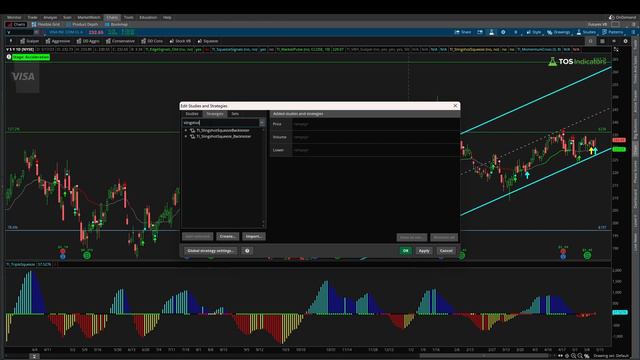Click the Stage Acceleration green label
Viewport: 640px width, 360px height.
click(31, 57)
